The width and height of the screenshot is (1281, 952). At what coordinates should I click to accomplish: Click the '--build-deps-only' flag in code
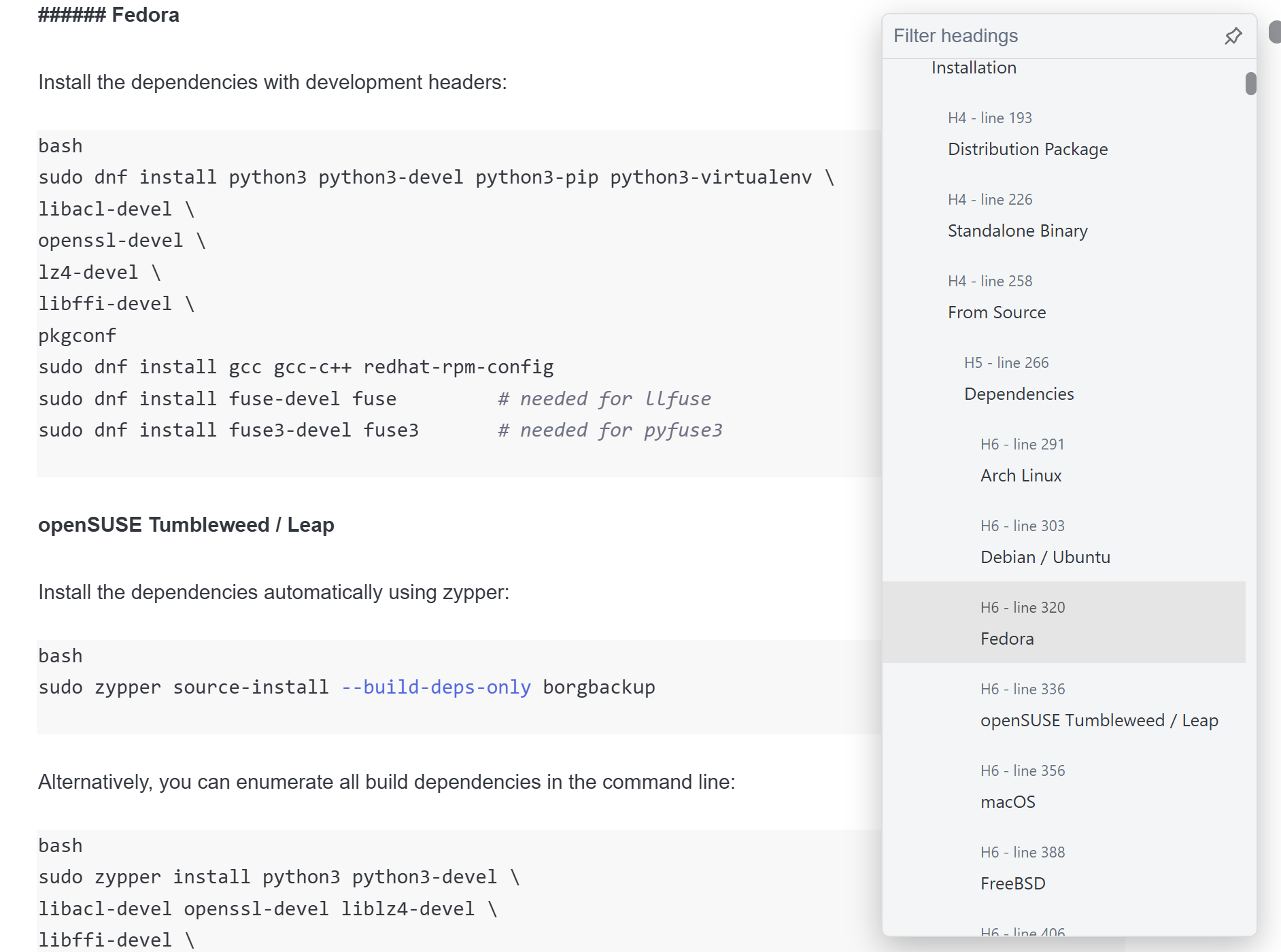click(436, 687)
